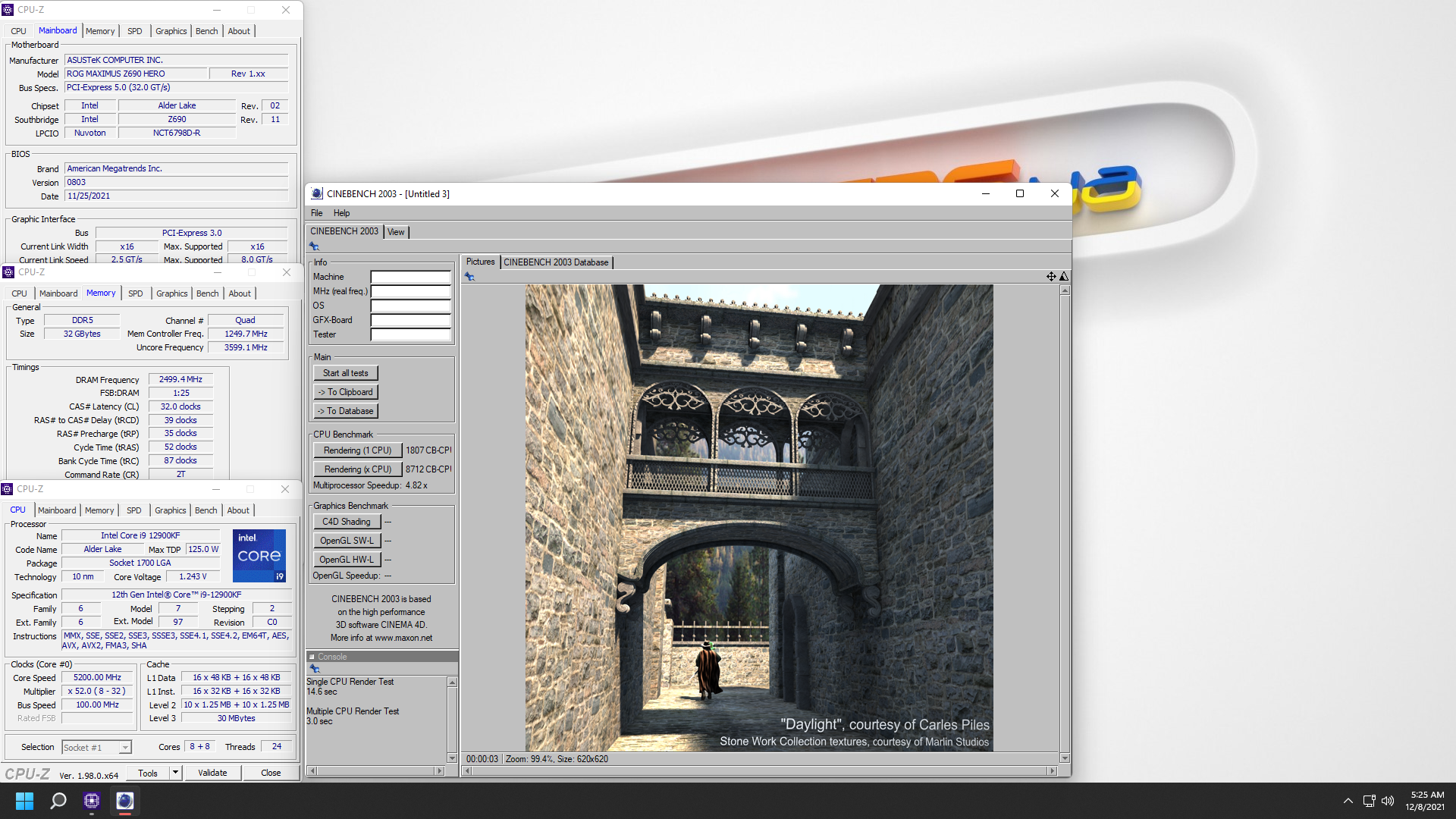Screen dimensions: 1456x819
Task: Click the 1807 CB-CPU score text
Action: (428, 450)
